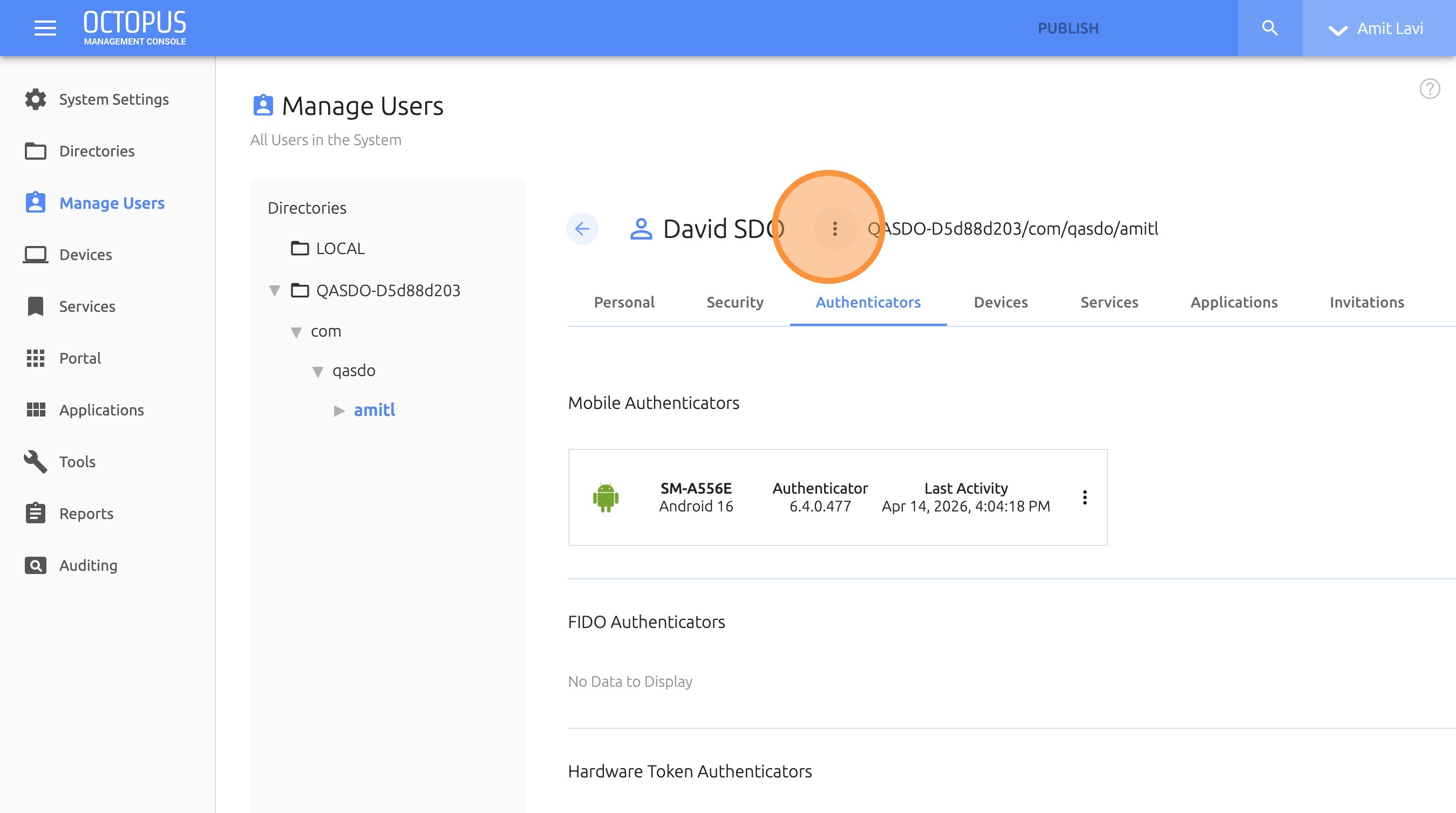Open SM-A556E authenticator options menu
The width and height of the screenshot is (1456, 813).
[x=1084, y=497]
